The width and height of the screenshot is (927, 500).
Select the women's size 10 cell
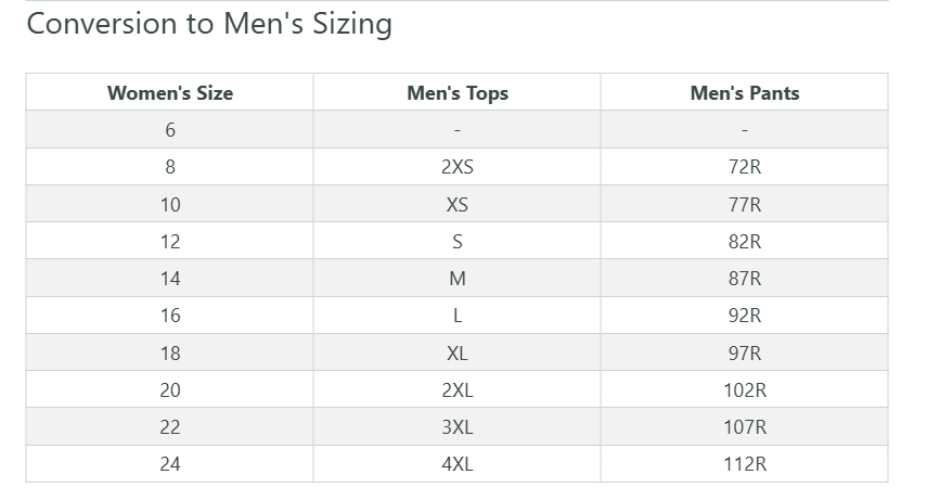coord(170,205)
